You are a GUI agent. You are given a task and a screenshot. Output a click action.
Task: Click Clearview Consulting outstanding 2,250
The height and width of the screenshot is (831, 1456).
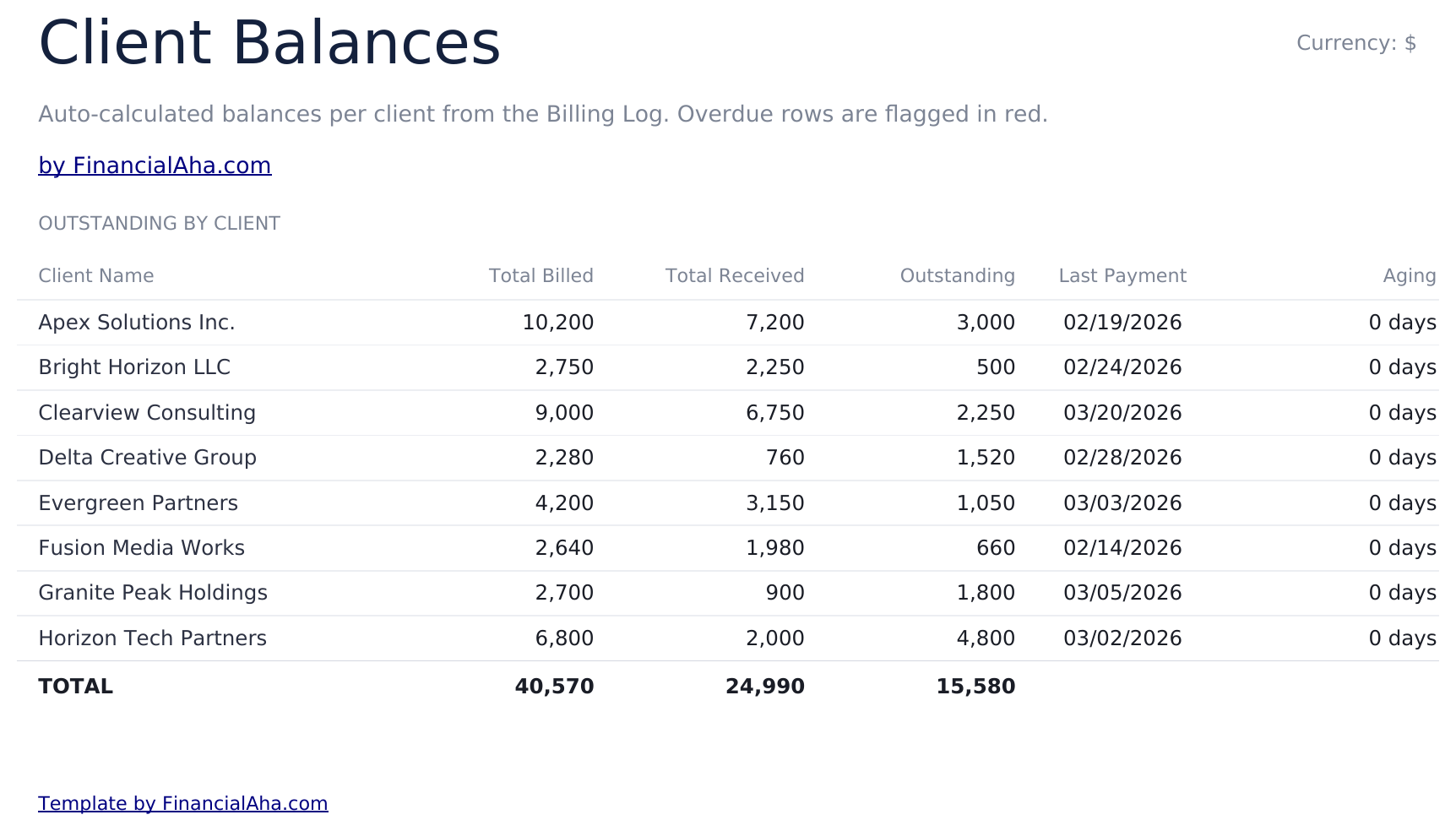click(986, 413)
